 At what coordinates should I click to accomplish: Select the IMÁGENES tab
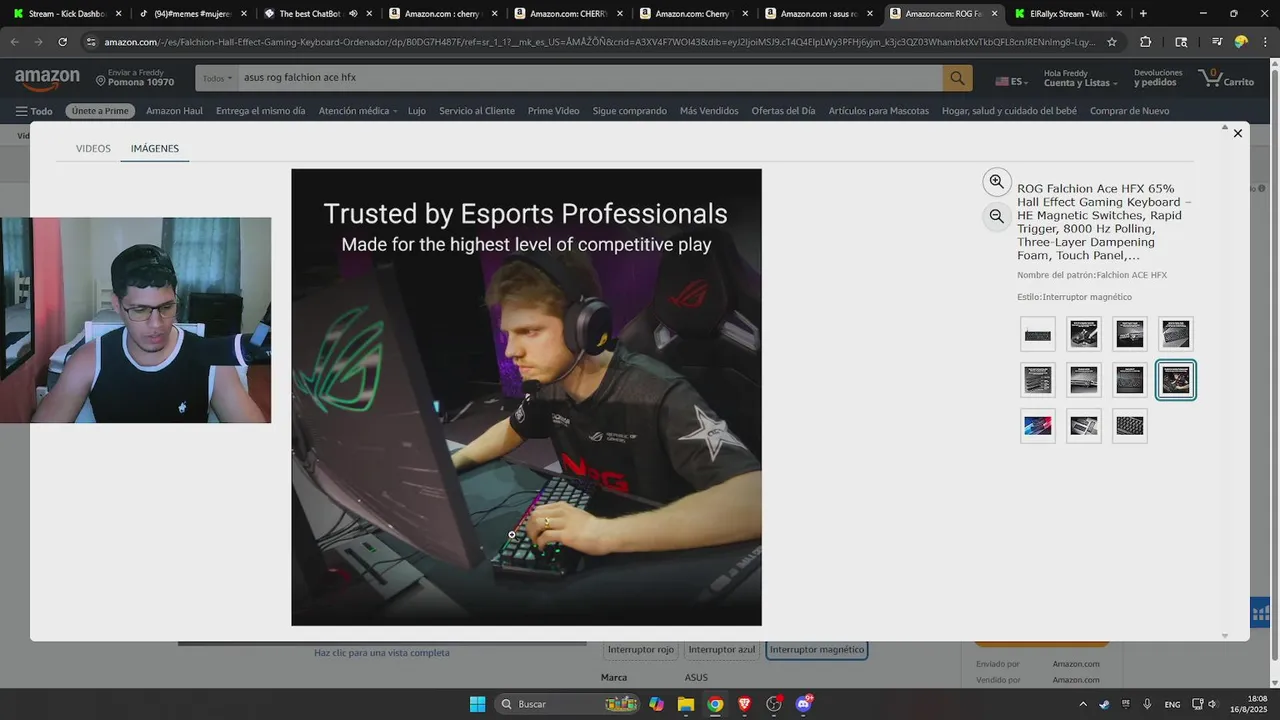pos(155,148)
